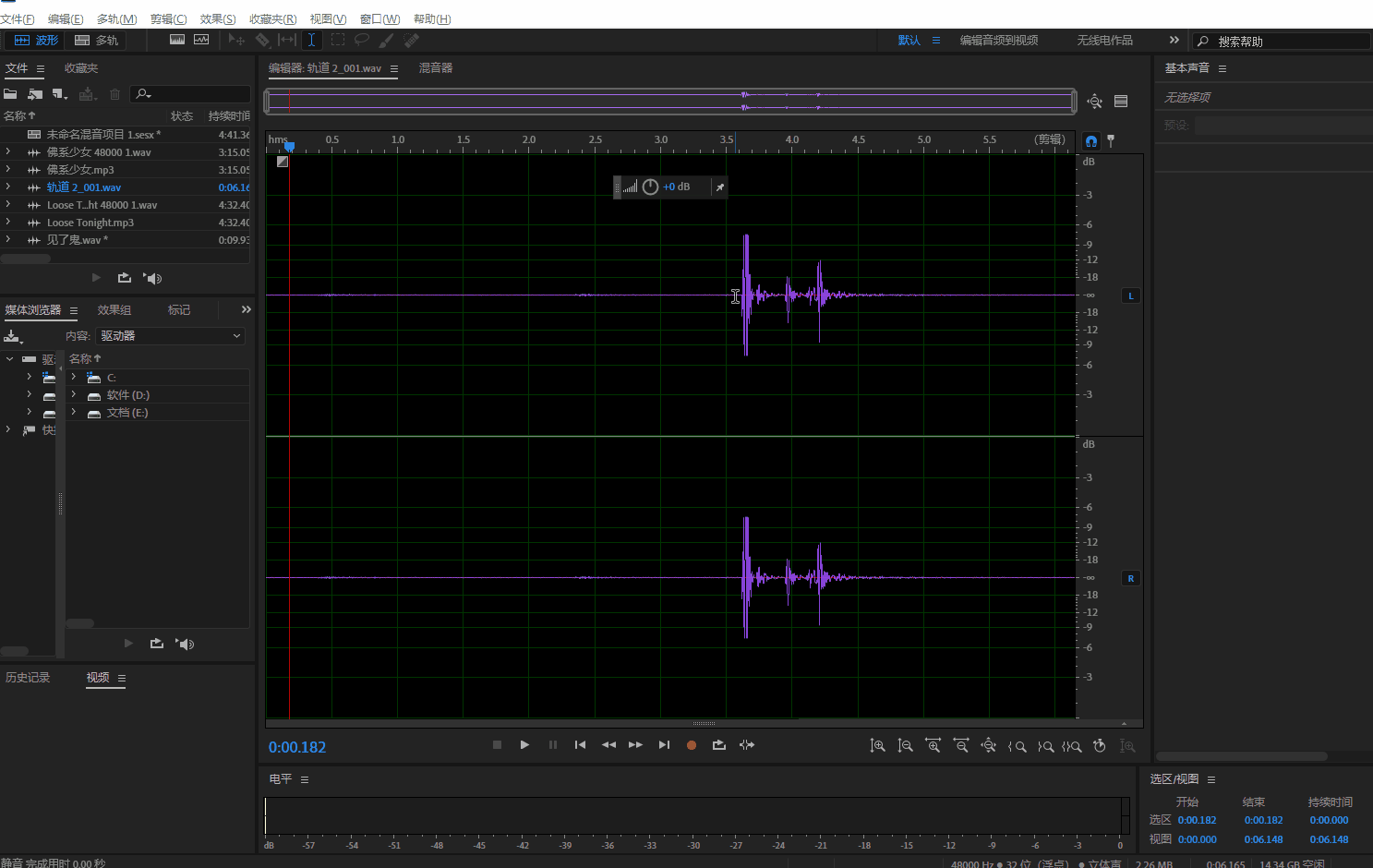The width and height of the screenshot is (1373, 868).
Task: Expand the 软件 (D:) drive
Action: pos(74,394)
